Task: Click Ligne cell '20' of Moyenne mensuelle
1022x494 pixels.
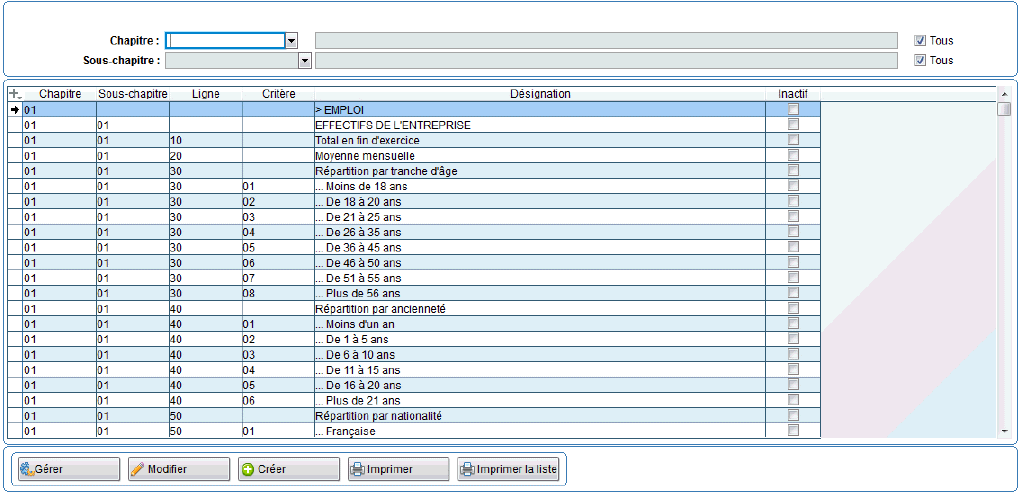Action: click(x=206, y=155)
